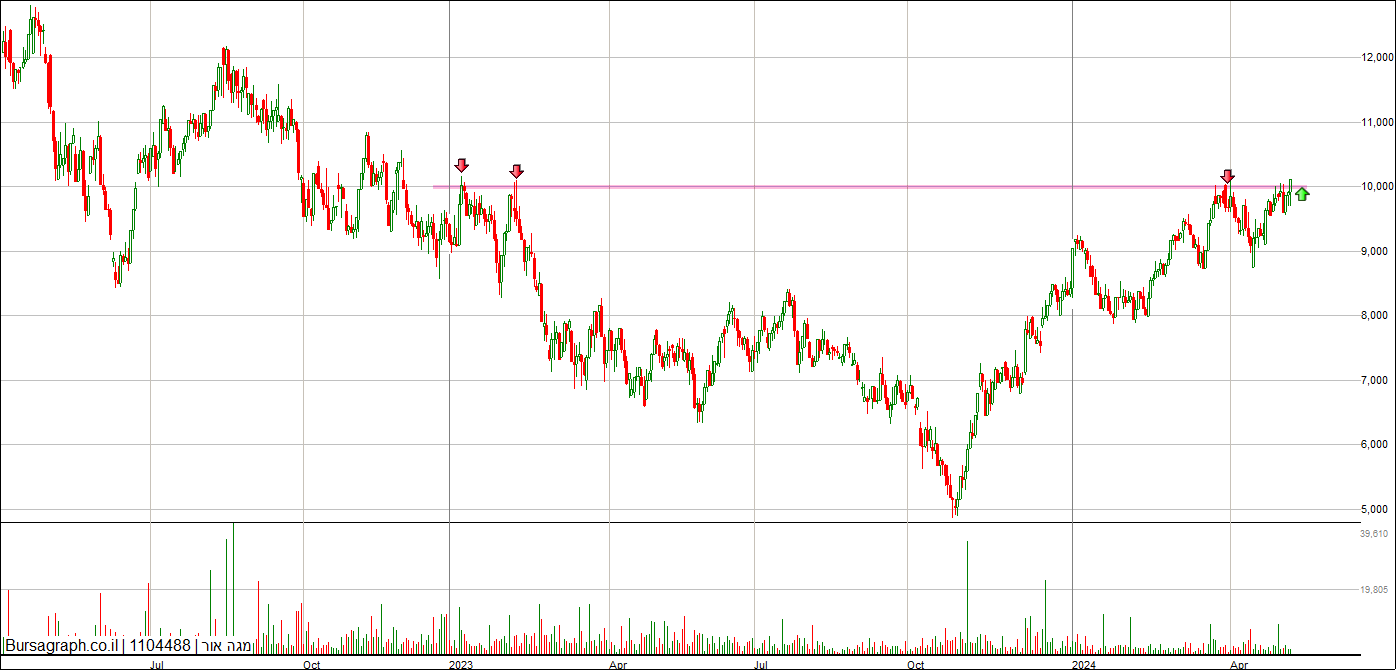The height and width of the screenshot is (670, 1396).
Task: Click the 19,805 volume axis label
Action: (x=1376, y=590)
